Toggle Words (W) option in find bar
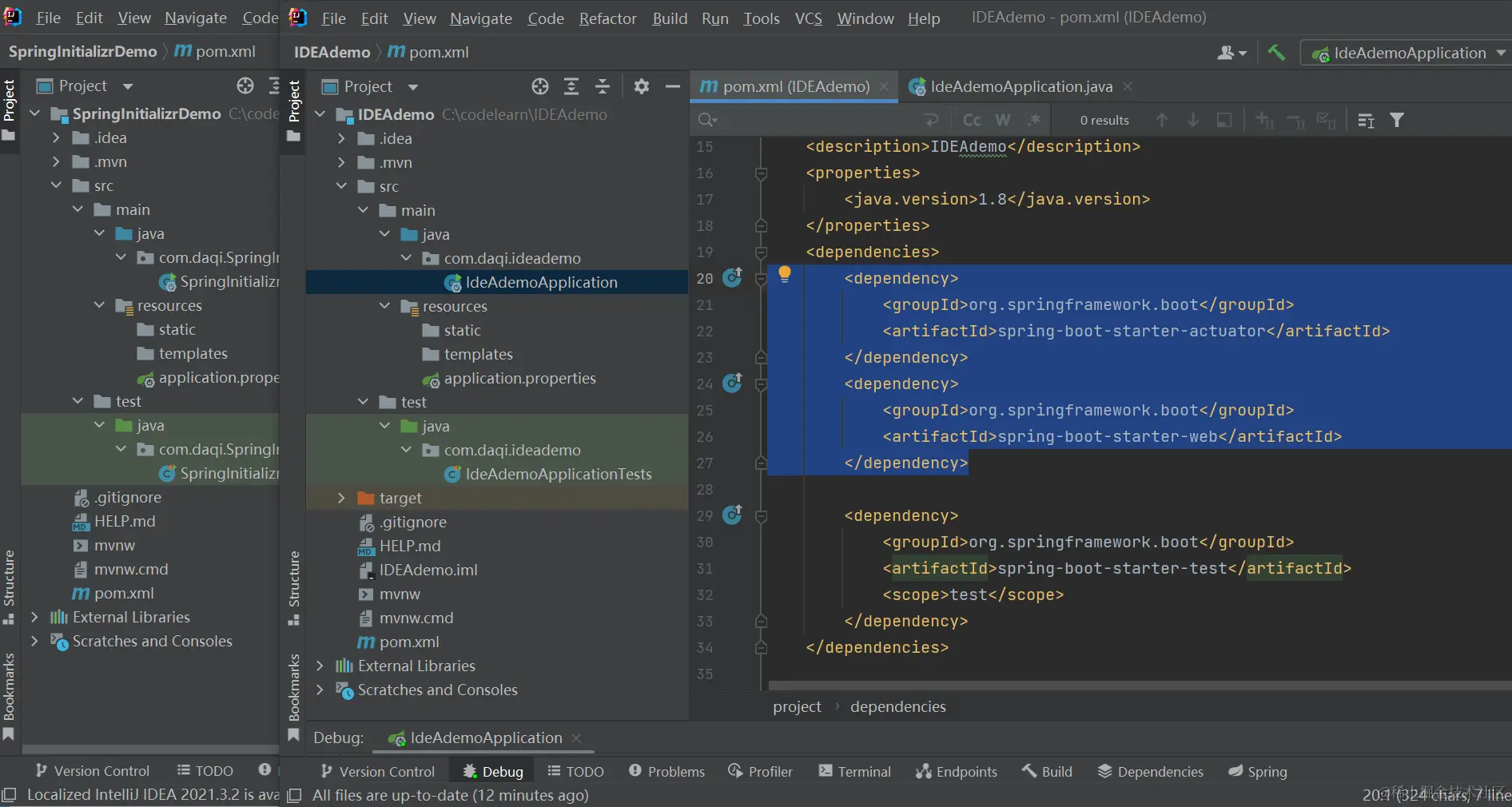This screenshot has height=807, width=1512. click(1003, 120)
